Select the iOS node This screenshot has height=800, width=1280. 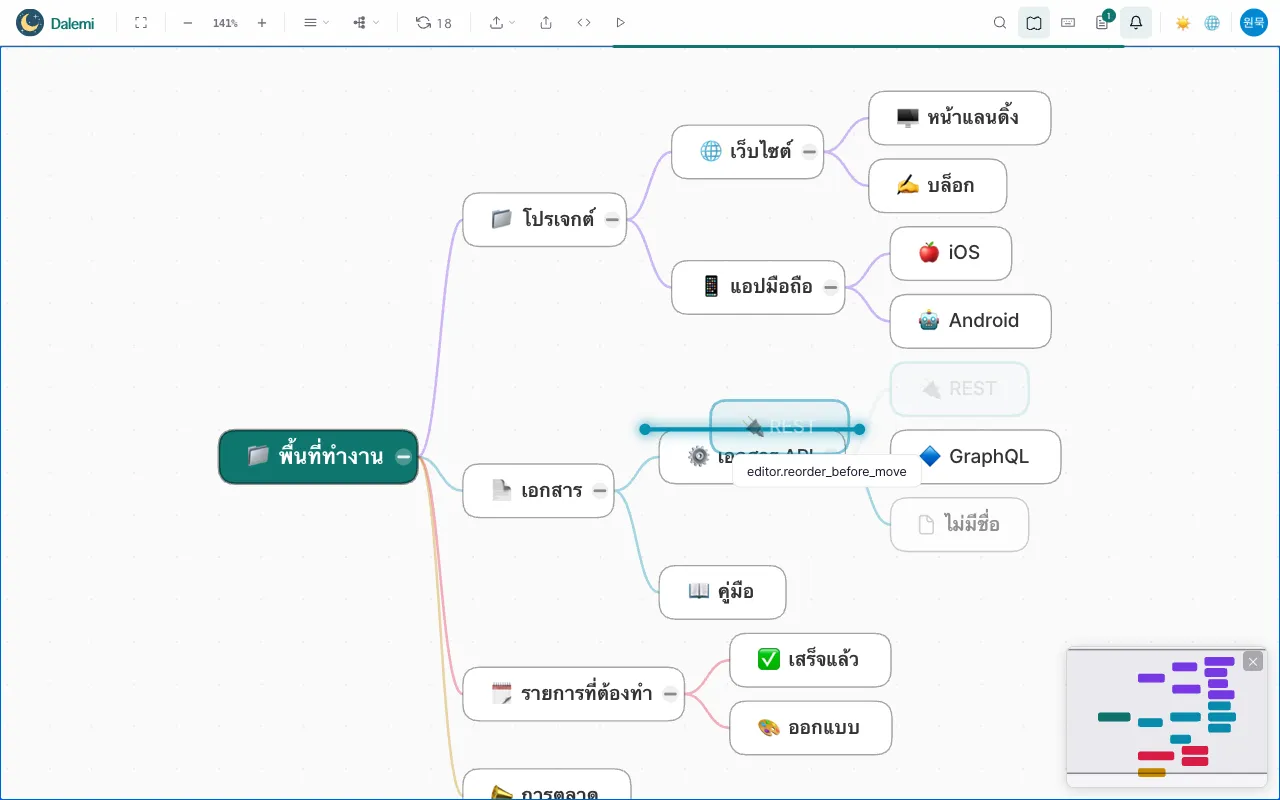(x=950, y=253)
